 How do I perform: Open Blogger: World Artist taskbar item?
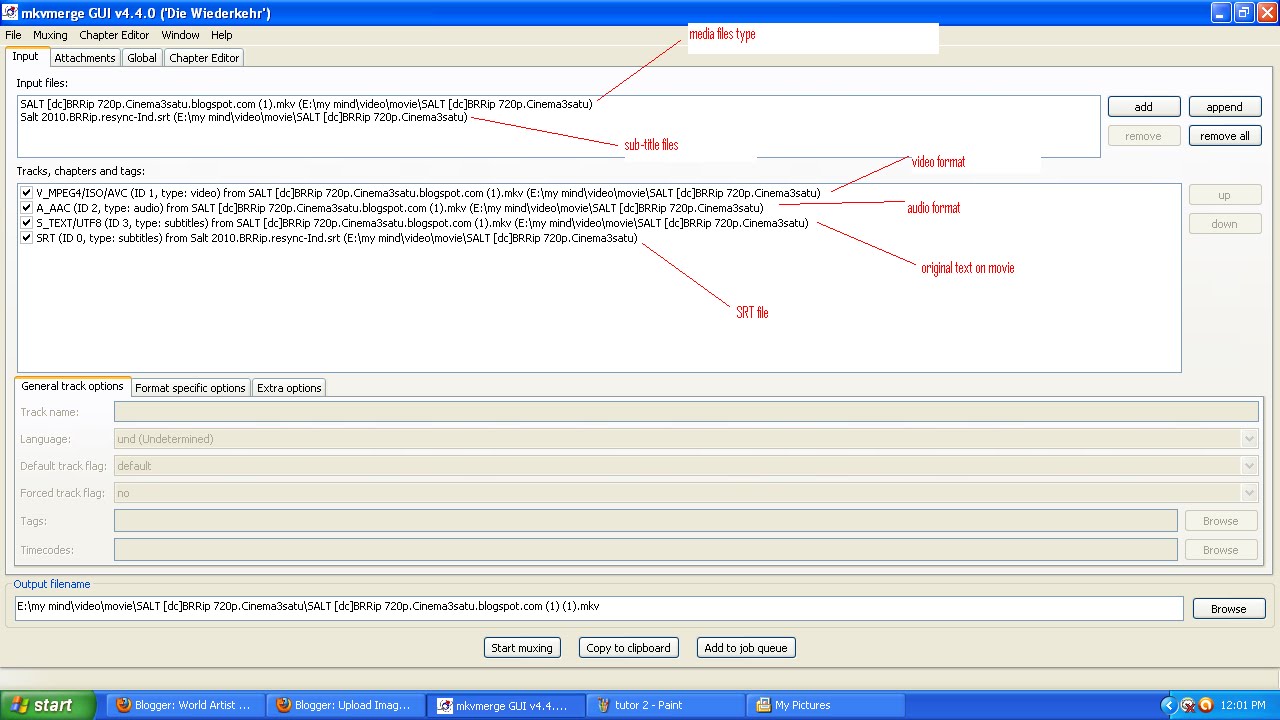coord(185,705)
